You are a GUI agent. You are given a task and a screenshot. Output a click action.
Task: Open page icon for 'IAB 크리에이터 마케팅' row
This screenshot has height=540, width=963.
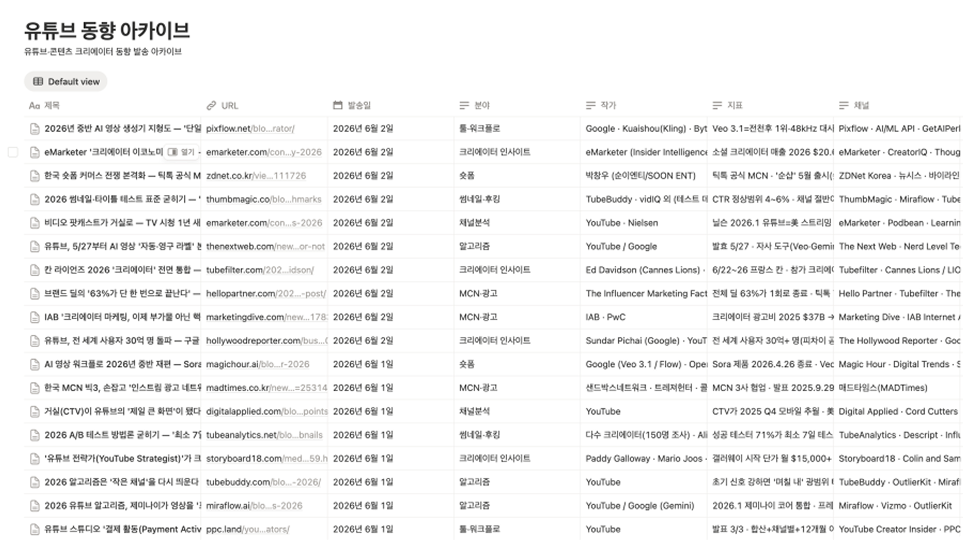tap(35, 318)
